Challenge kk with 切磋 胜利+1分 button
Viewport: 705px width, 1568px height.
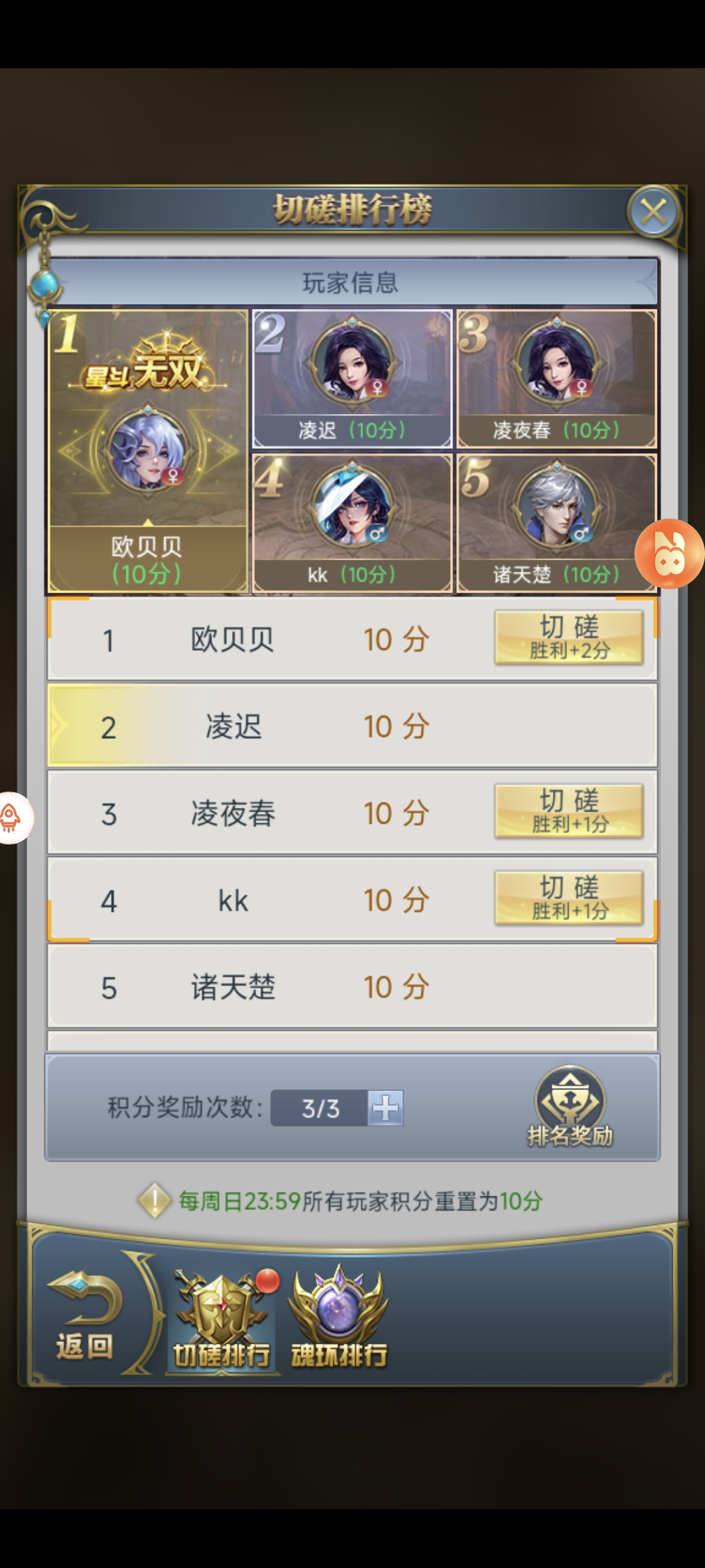pos(569,898)
